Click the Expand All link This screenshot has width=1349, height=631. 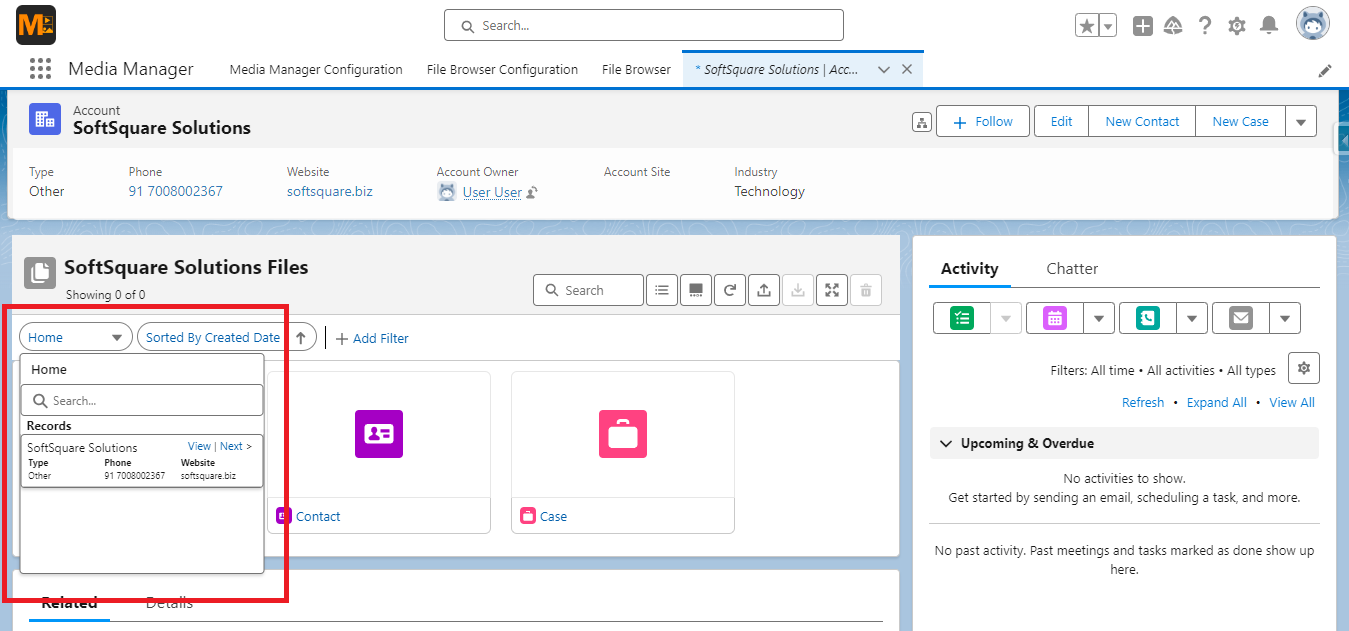pos(1217,402)
